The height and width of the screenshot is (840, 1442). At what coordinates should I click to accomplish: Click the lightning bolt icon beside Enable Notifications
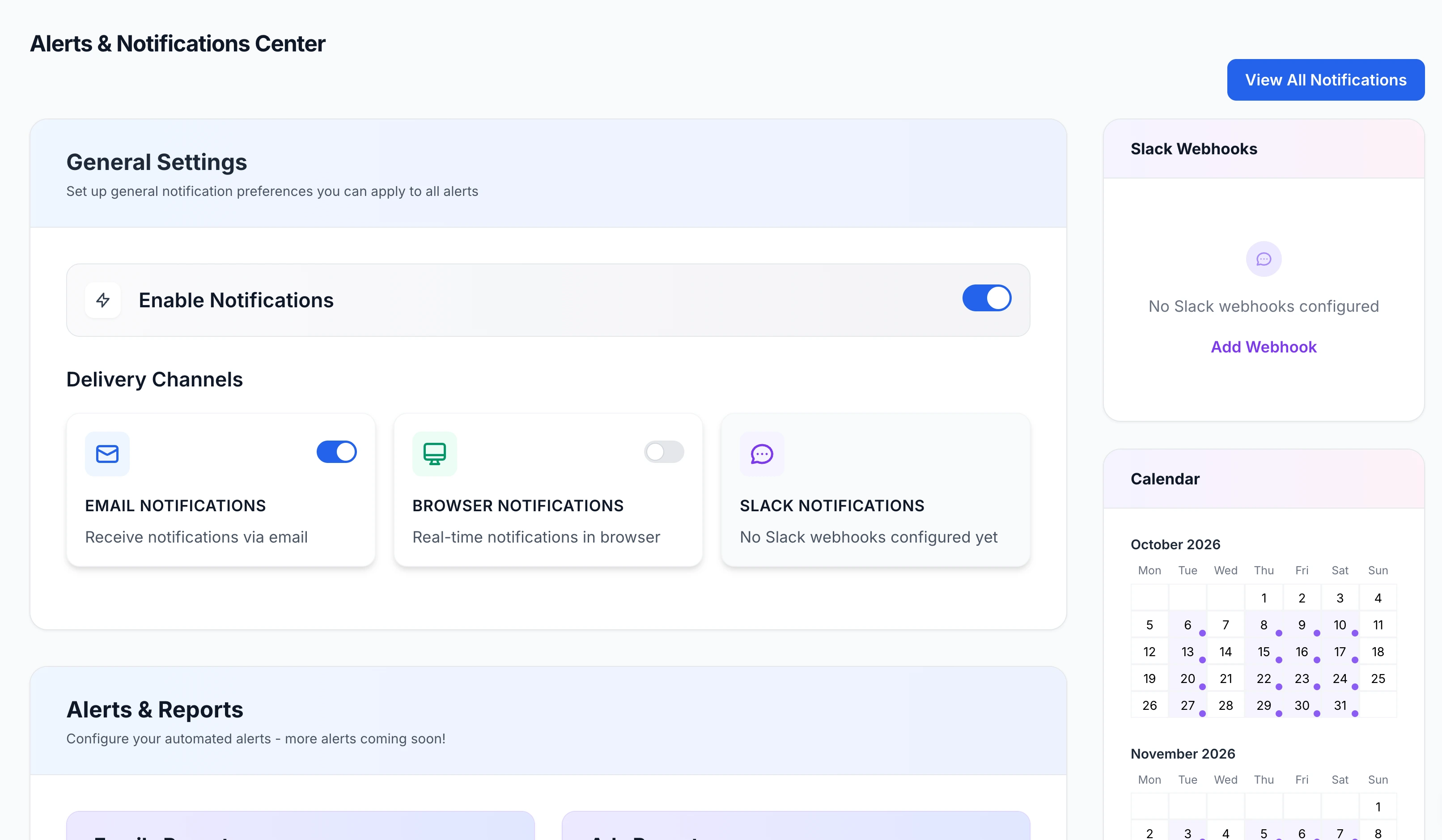pos(103,300)
